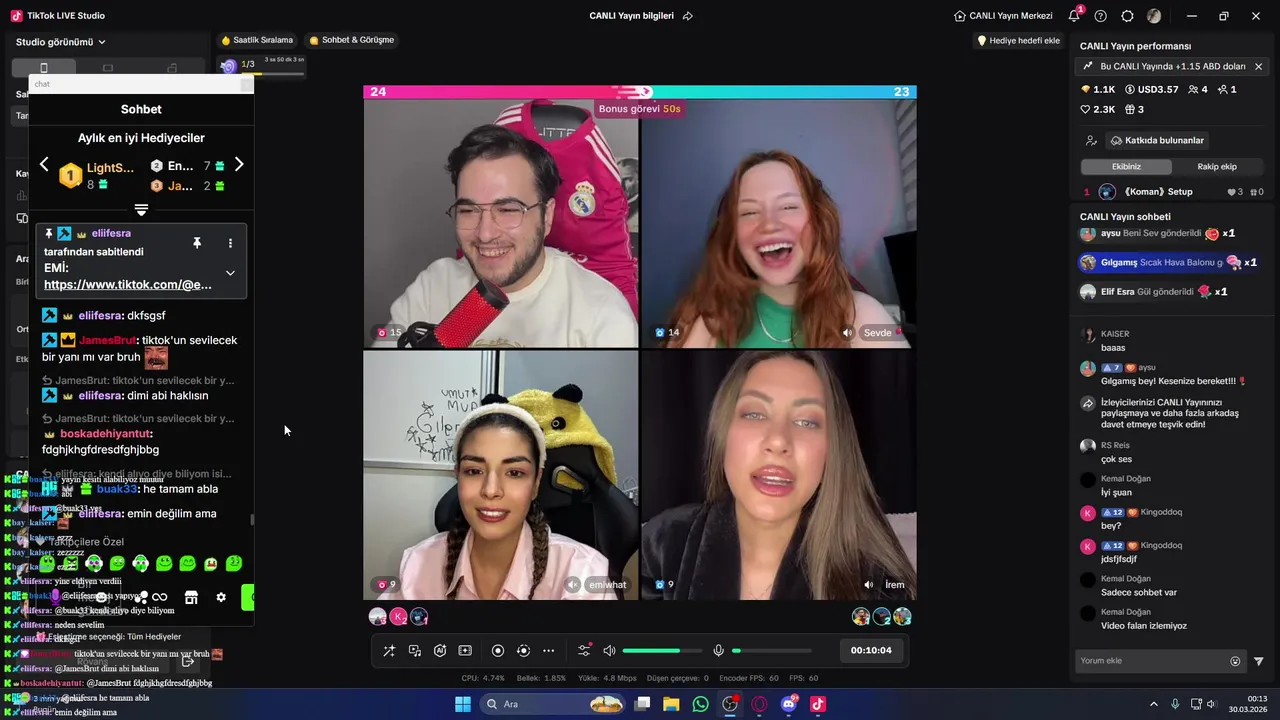Open the pinned message three-dot menu
This screenshot has height=720, width=1280.
coord(230,243)
